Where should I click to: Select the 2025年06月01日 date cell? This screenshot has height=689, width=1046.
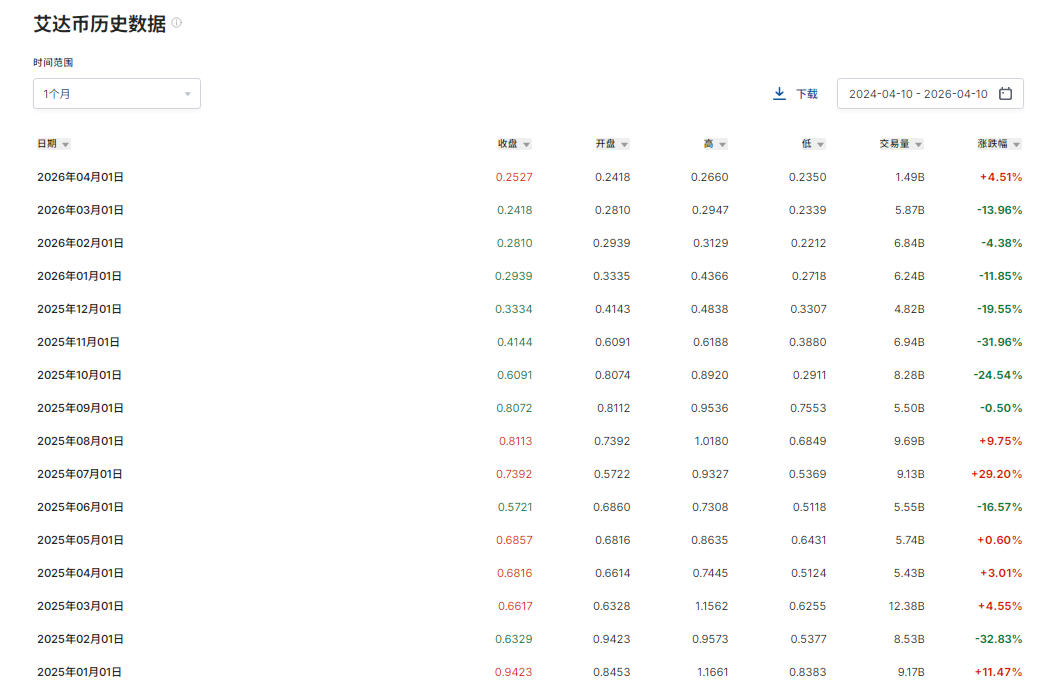click(x=80, y=507)
